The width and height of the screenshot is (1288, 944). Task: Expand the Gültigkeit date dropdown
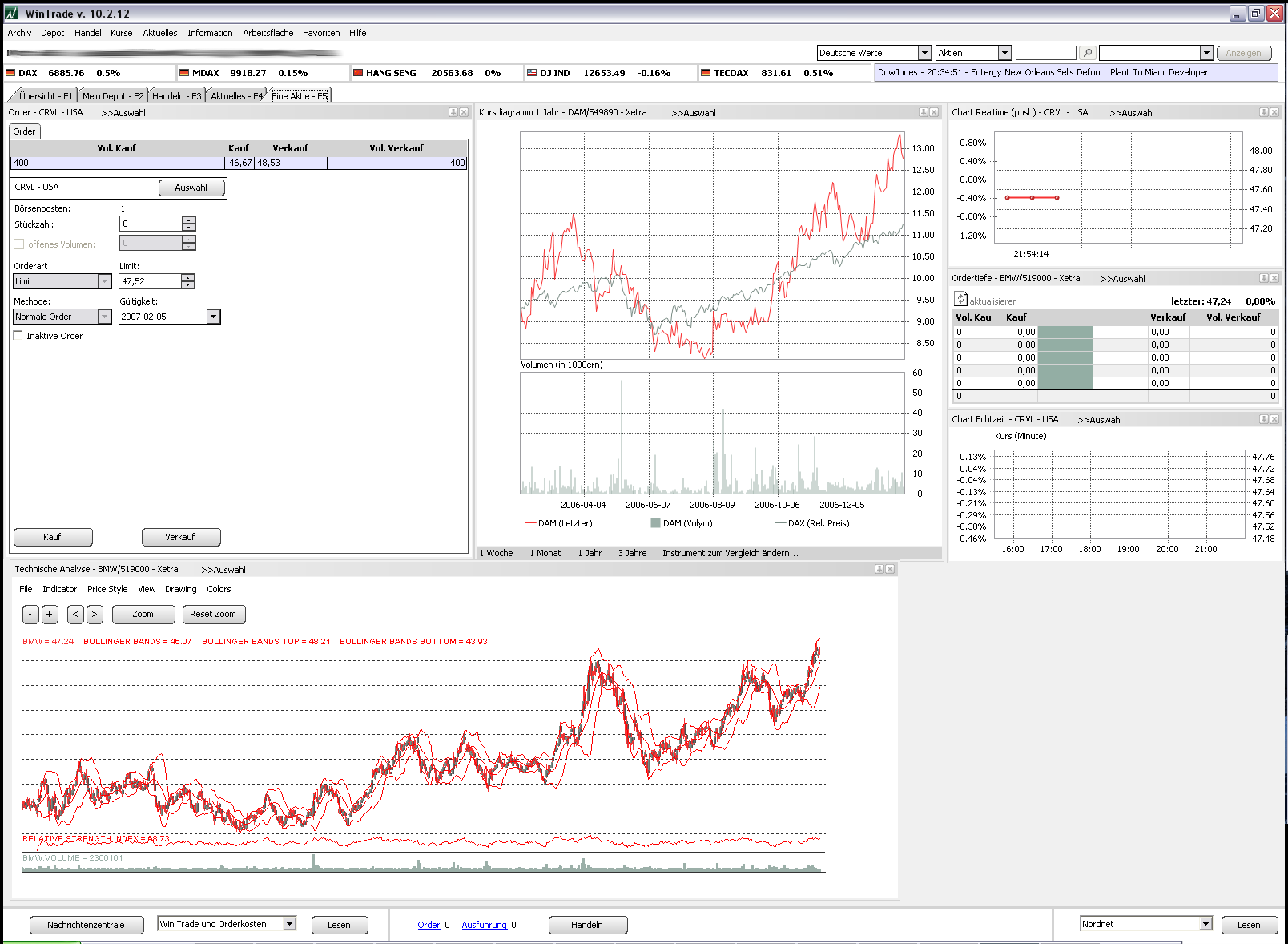[x=213, y=317]
